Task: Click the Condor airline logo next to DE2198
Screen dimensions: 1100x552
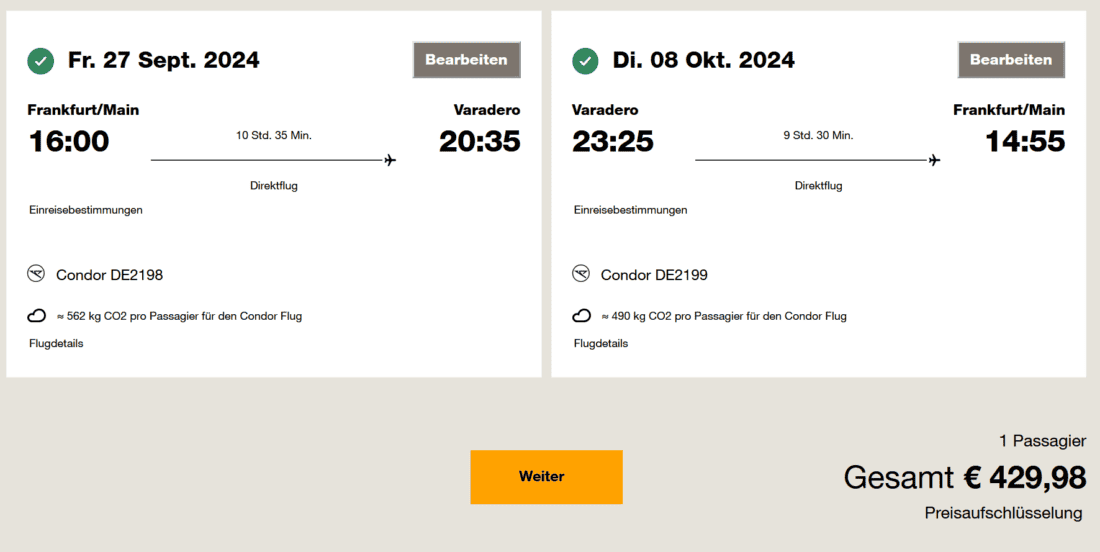Action: point(37,274)
